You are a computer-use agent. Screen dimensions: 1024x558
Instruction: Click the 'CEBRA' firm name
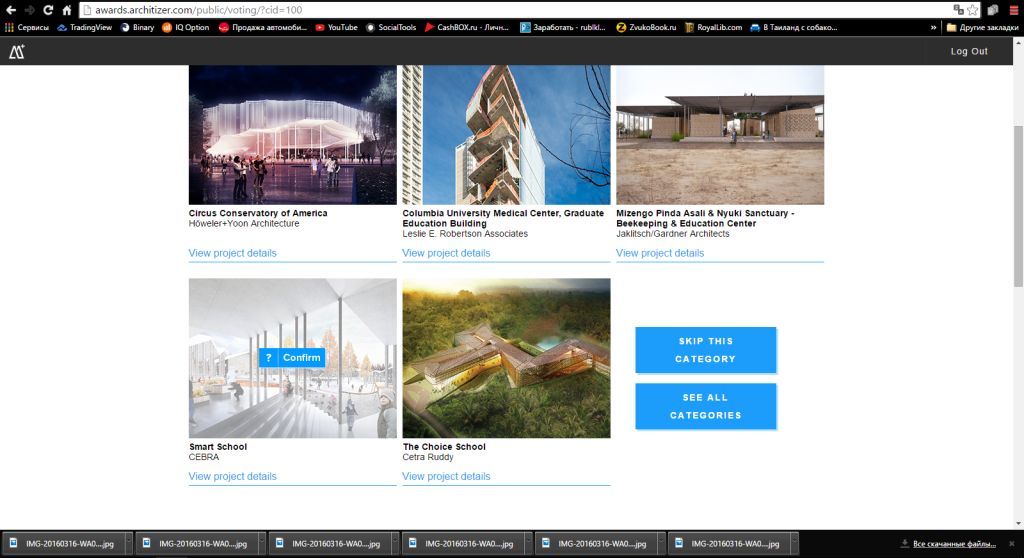204,457
